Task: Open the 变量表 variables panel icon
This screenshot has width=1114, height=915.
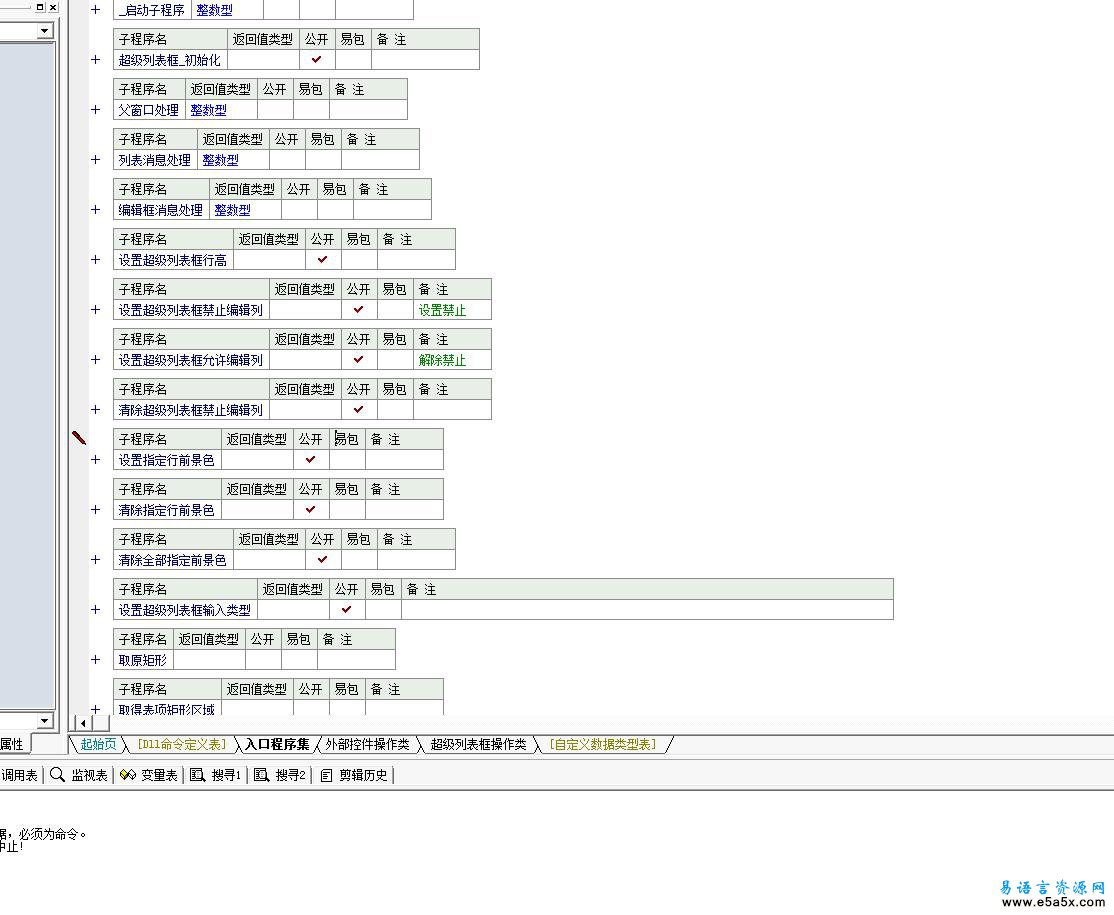Action: coord(127,775)
